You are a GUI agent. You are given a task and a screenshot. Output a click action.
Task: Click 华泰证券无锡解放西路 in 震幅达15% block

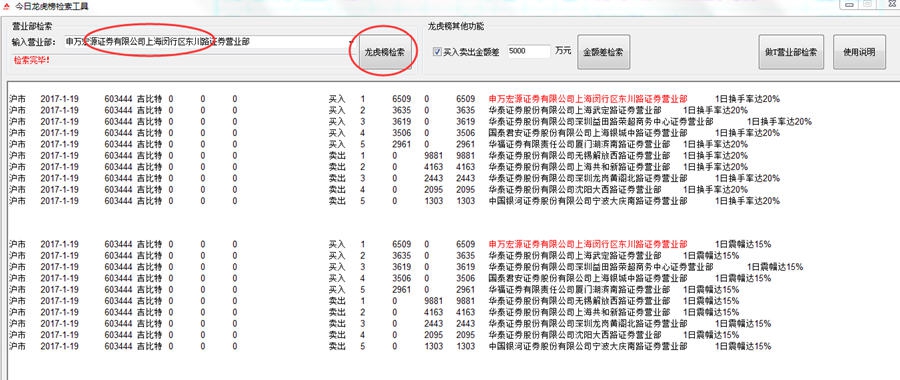579,301
